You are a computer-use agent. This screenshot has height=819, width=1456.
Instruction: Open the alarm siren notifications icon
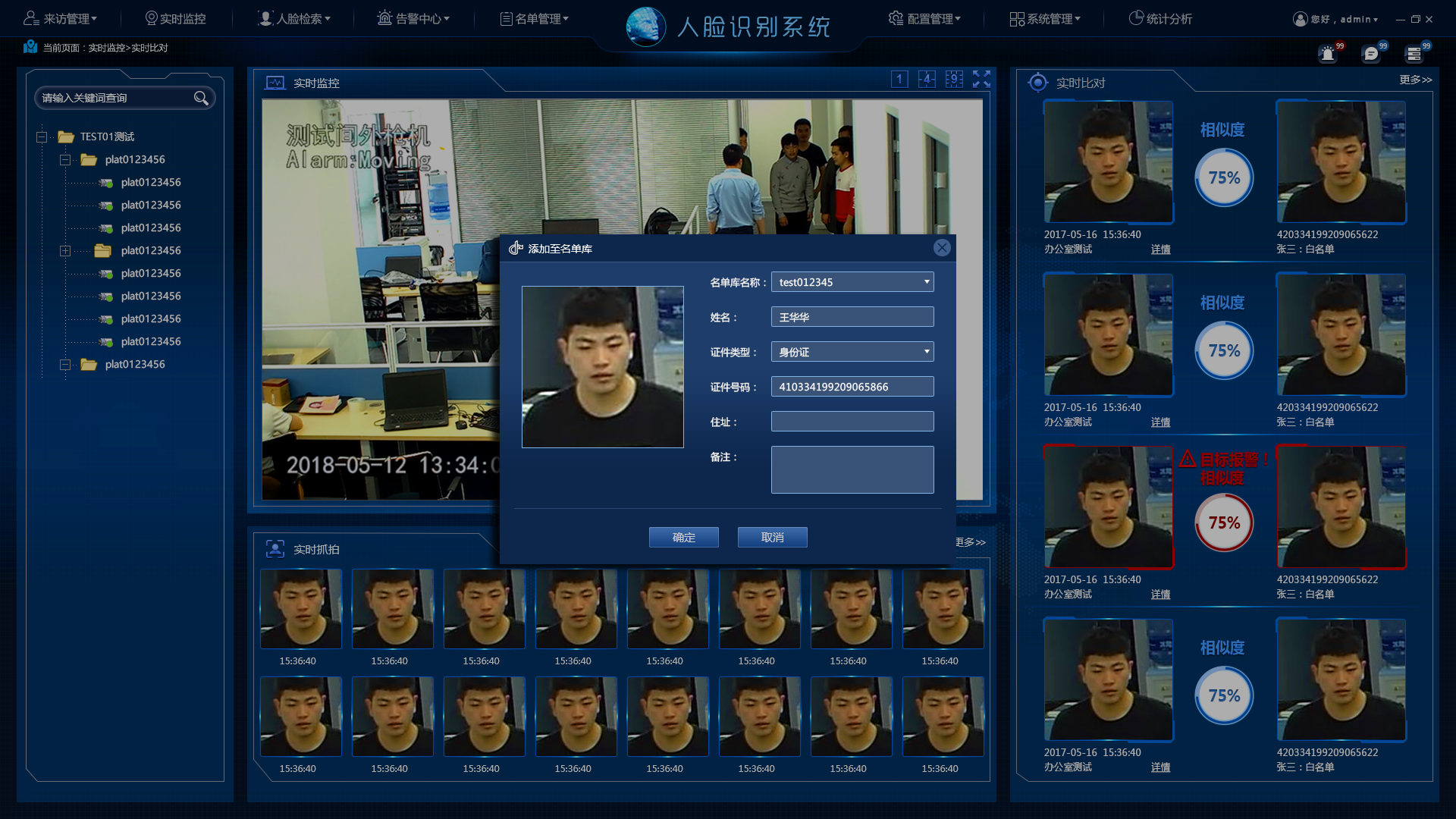point(1327,54)
